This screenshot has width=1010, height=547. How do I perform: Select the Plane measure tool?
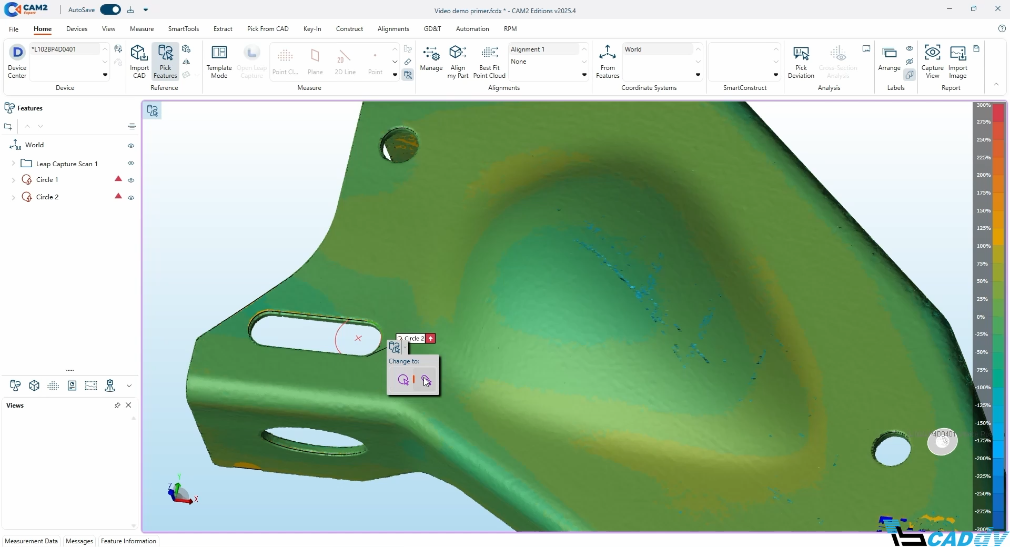click(315, 61)
